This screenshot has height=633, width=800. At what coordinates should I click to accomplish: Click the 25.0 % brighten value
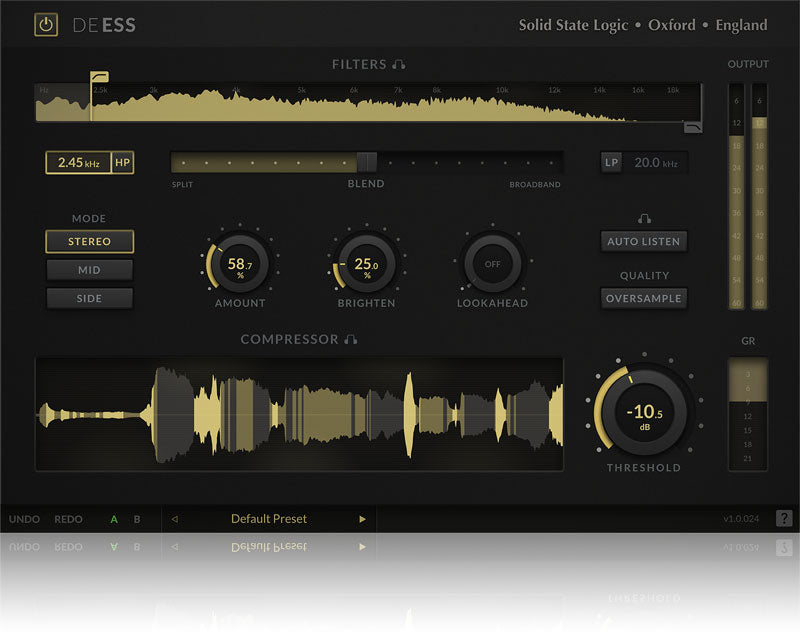tap(366, 266)
